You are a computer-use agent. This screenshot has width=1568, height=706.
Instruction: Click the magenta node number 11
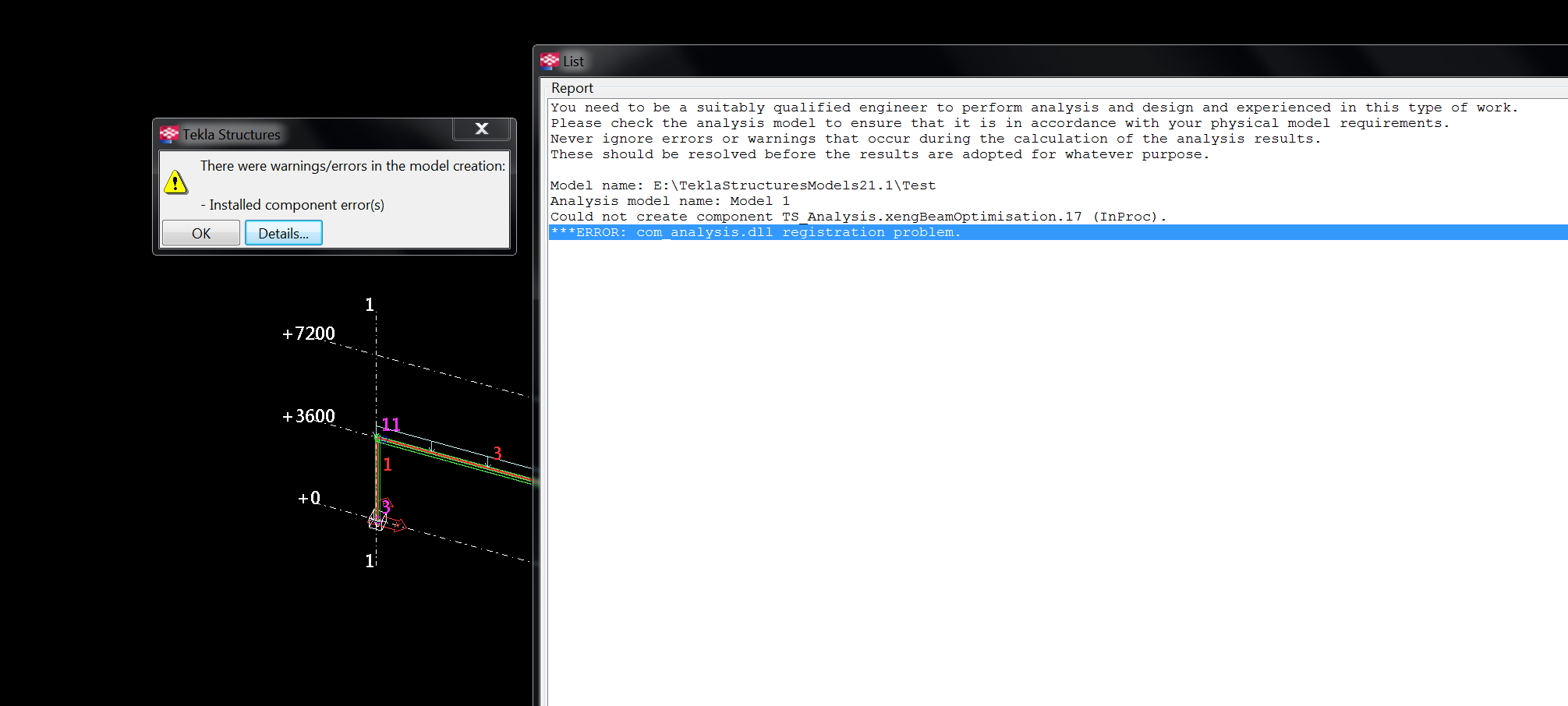(391, 425)
